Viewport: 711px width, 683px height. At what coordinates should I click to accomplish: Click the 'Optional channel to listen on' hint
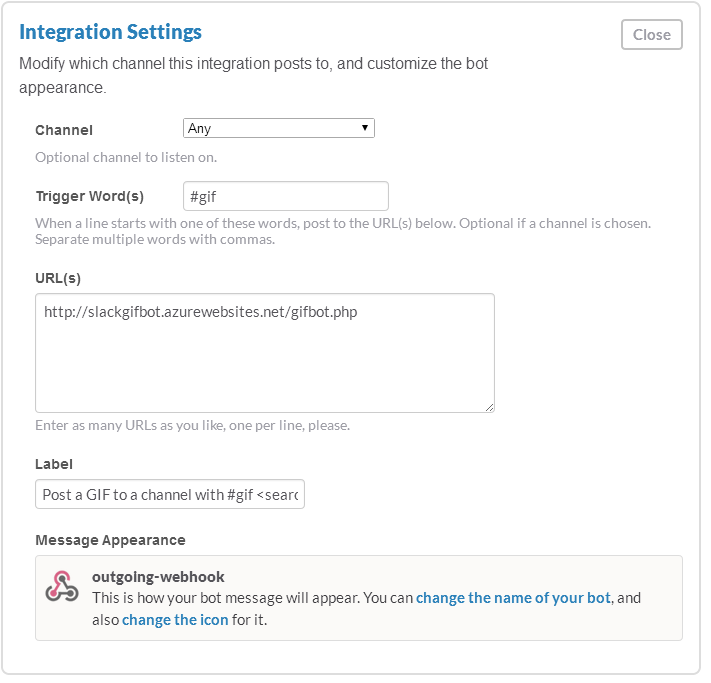pyautogui.click(x=126, y=157)
